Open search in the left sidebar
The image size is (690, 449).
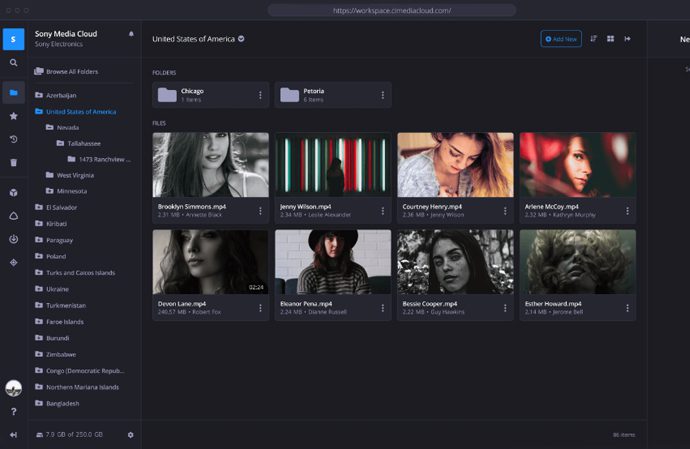(13, 62)
